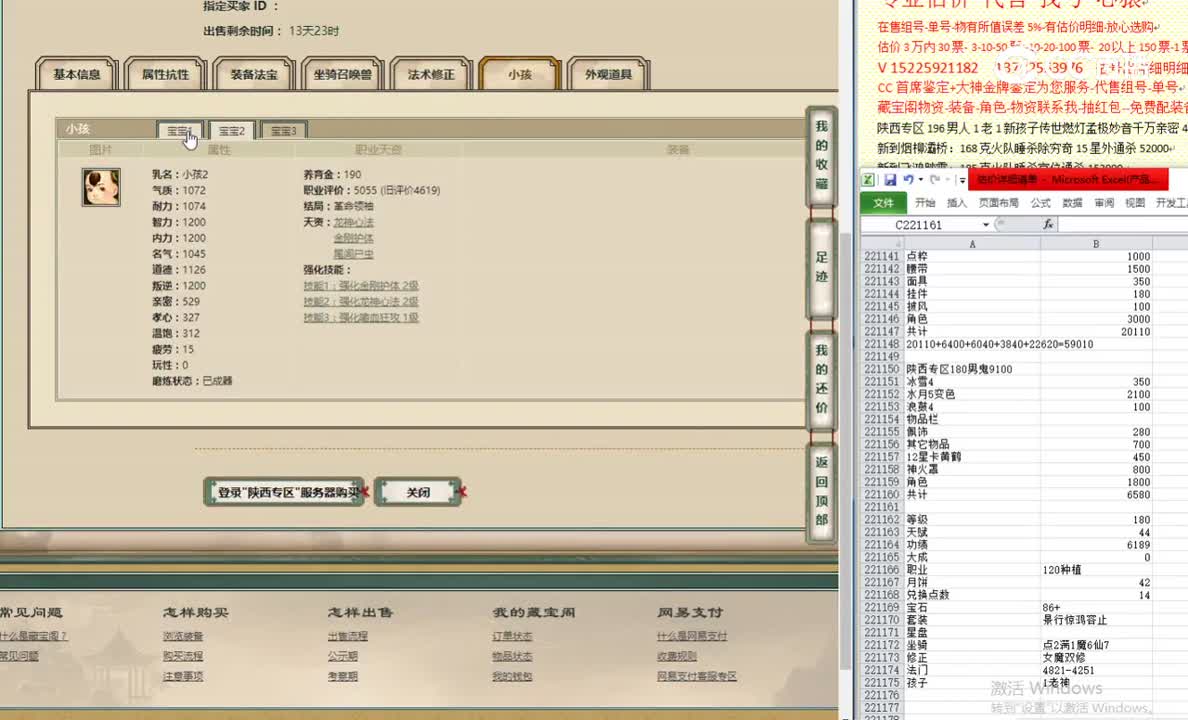Click the child portrait thumbnail
This screenshot has height=720, width=1188.
point(101,187)
